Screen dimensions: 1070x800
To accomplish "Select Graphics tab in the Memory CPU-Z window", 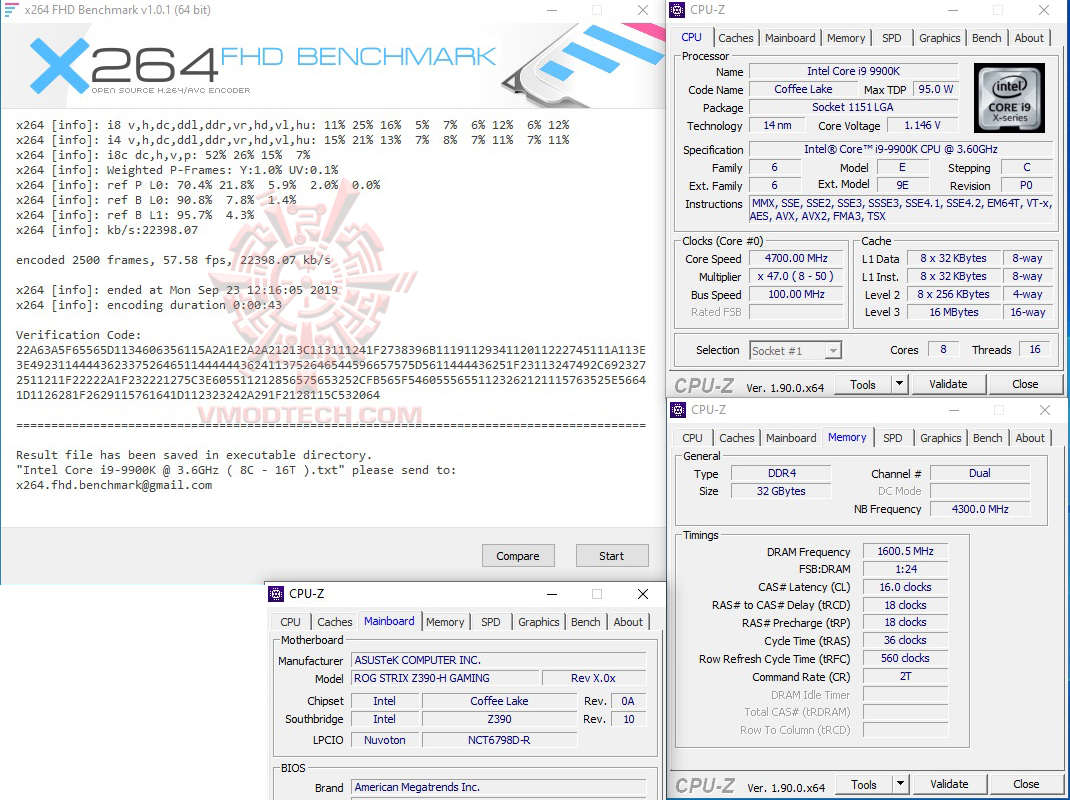I will (x=940, y=438).
